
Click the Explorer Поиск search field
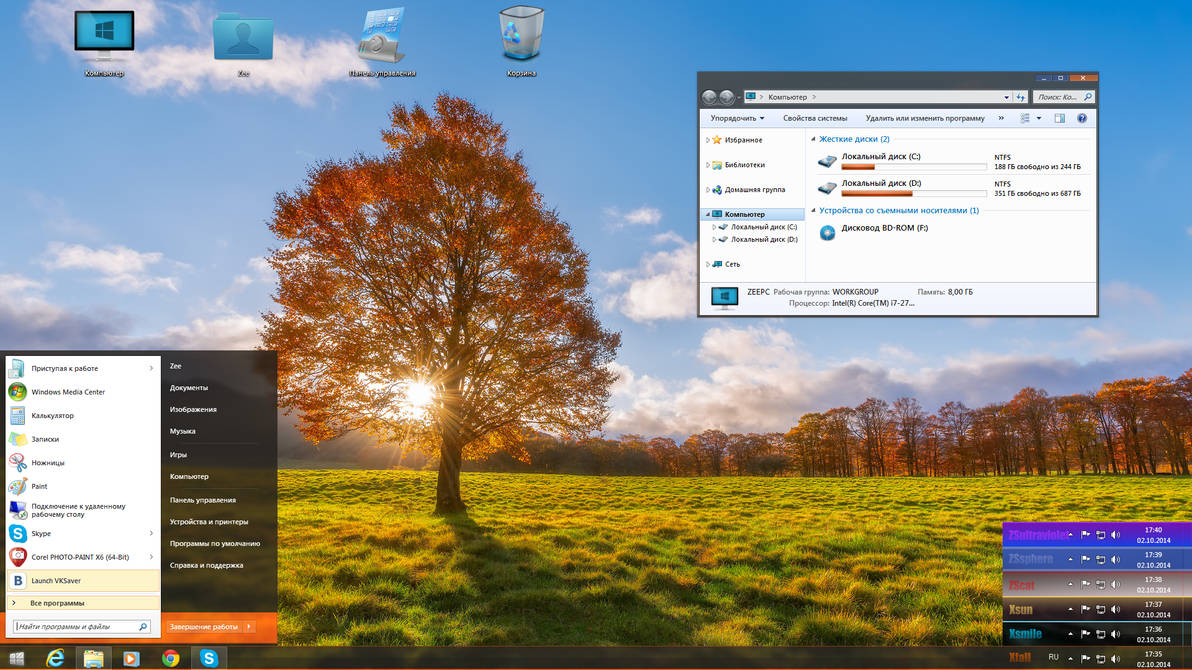coord(1064,97)
